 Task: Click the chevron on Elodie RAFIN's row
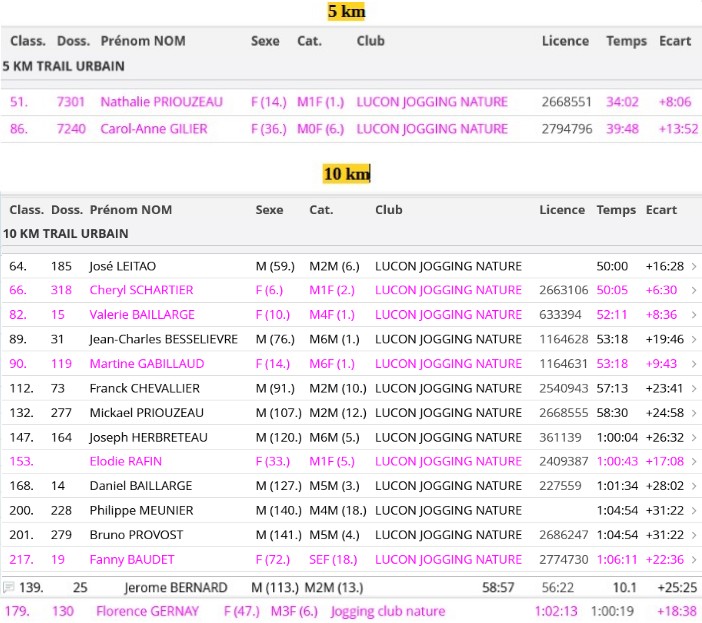(x=693, y=461)
